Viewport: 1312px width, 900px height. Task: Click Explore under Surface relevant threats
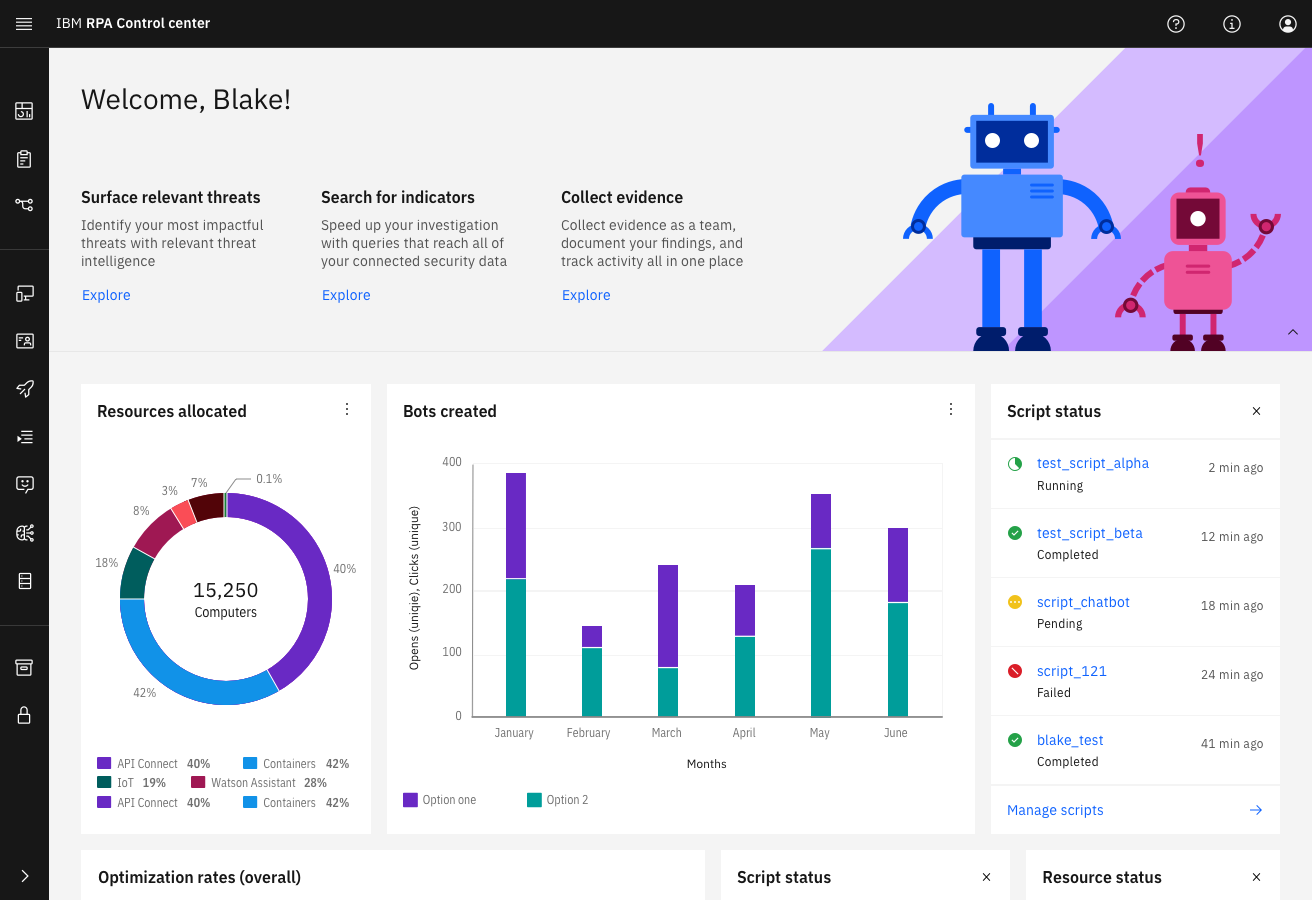click(106, 295)
